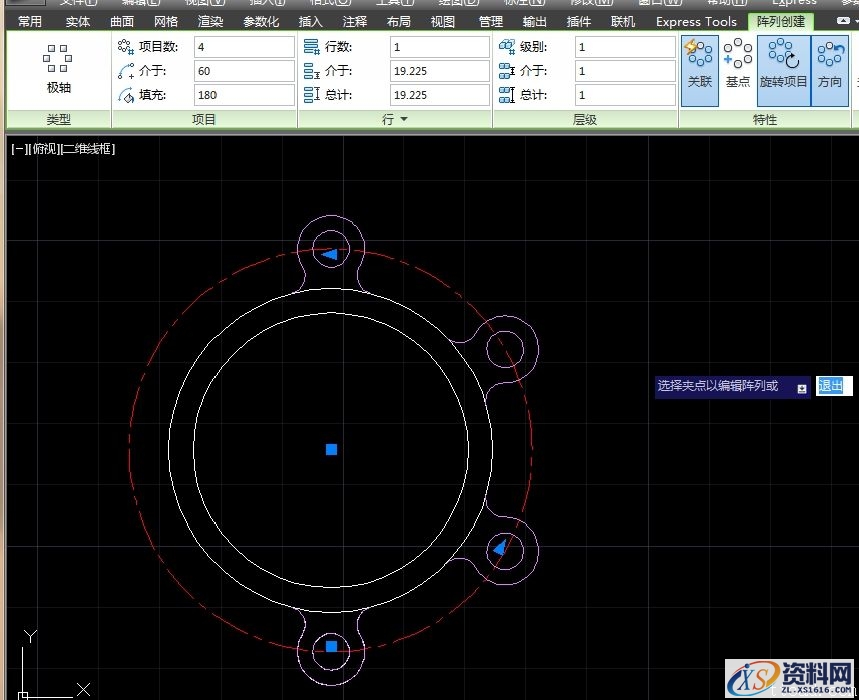
Task: Click the 行数 row count icon
Action: (311, 47)
